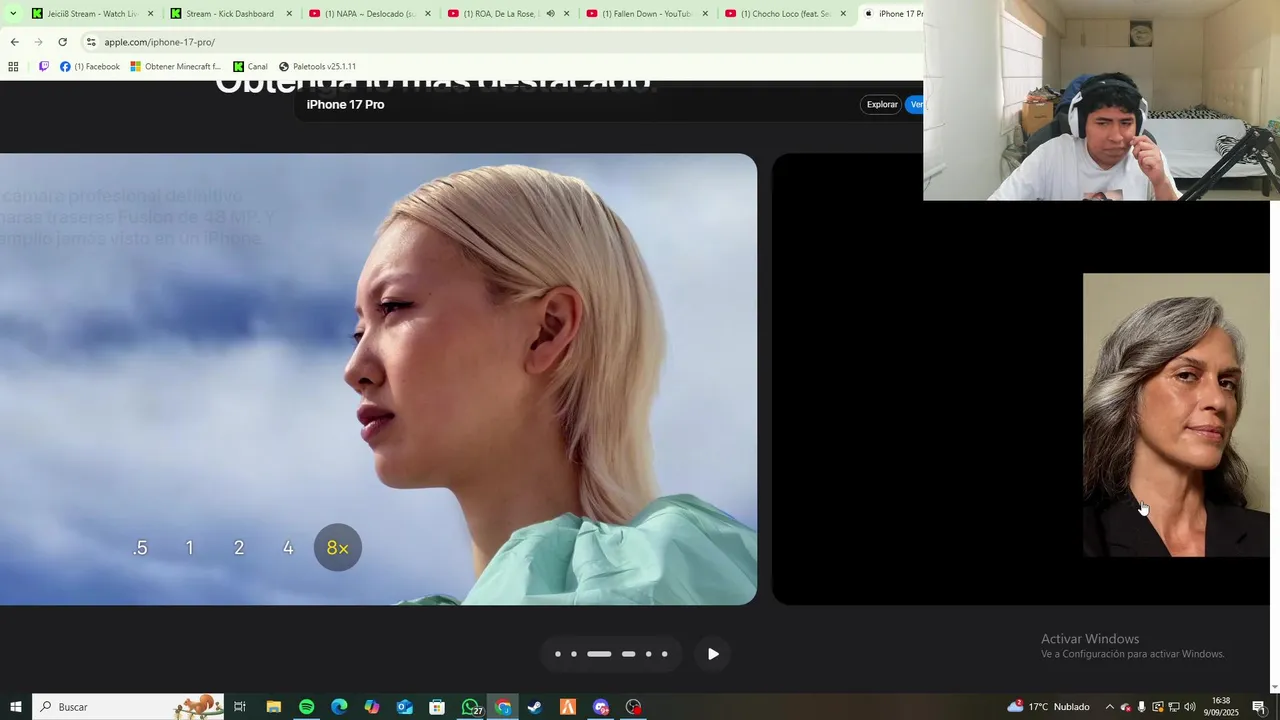The width and height of the screenshot is (1280, 720).
Task: Open the Paletools v25.1.11 bookmark
Action: click(x=317, y=67)
